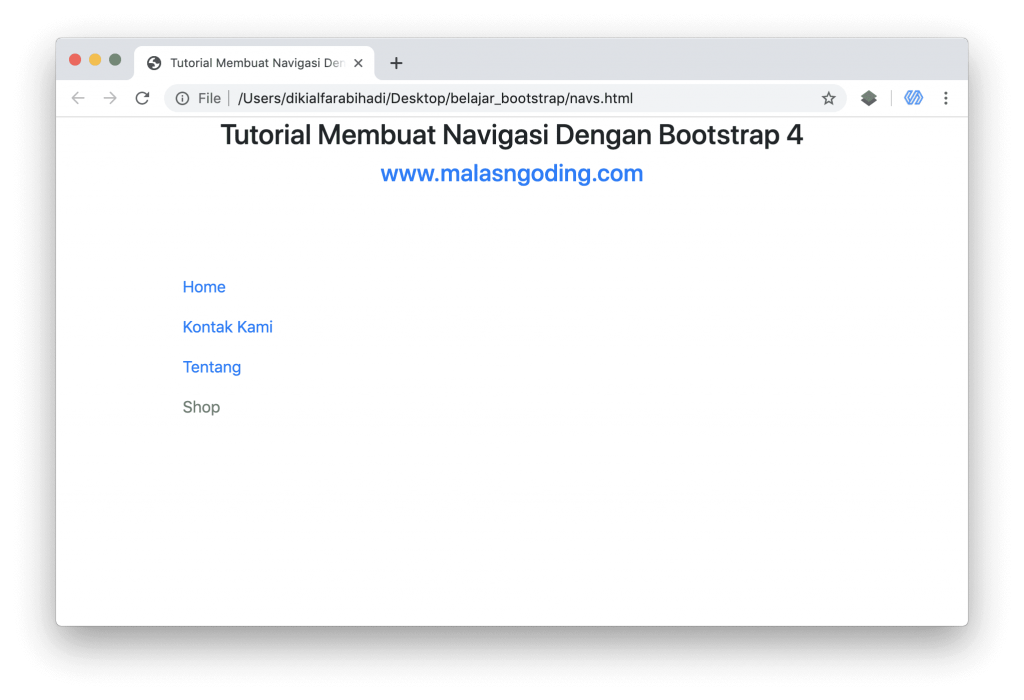Close the window with the red button
The width and height of the screenshot is (1024, 700).
click(75, 60)
